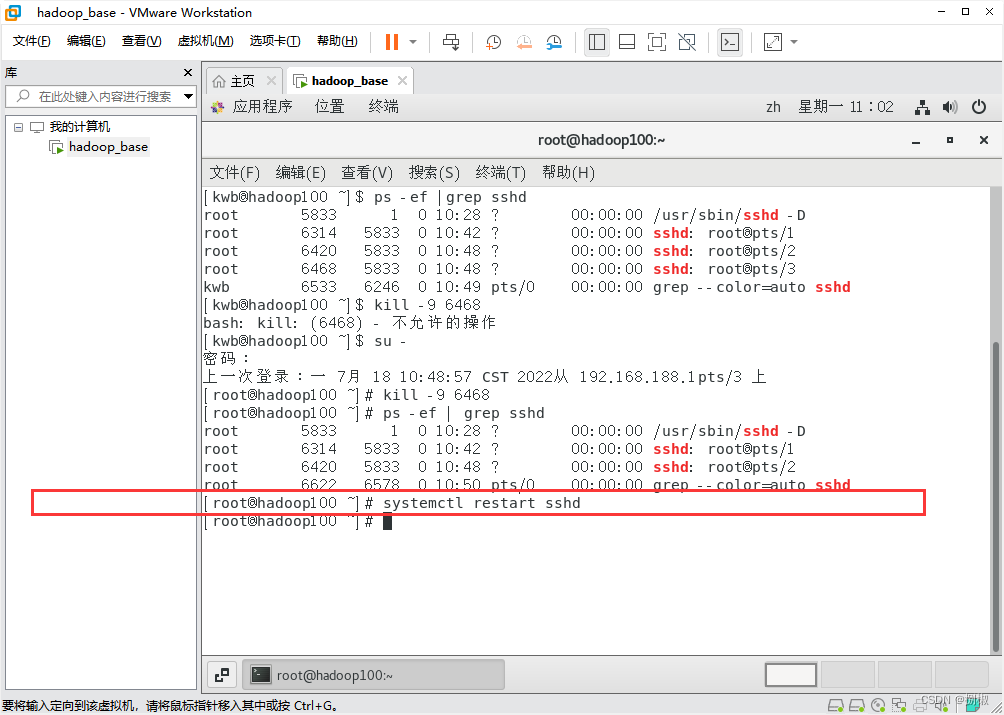Enter full screen mode
The width and height of the screenshot is (1004, 715).
(x=657, y=42)
